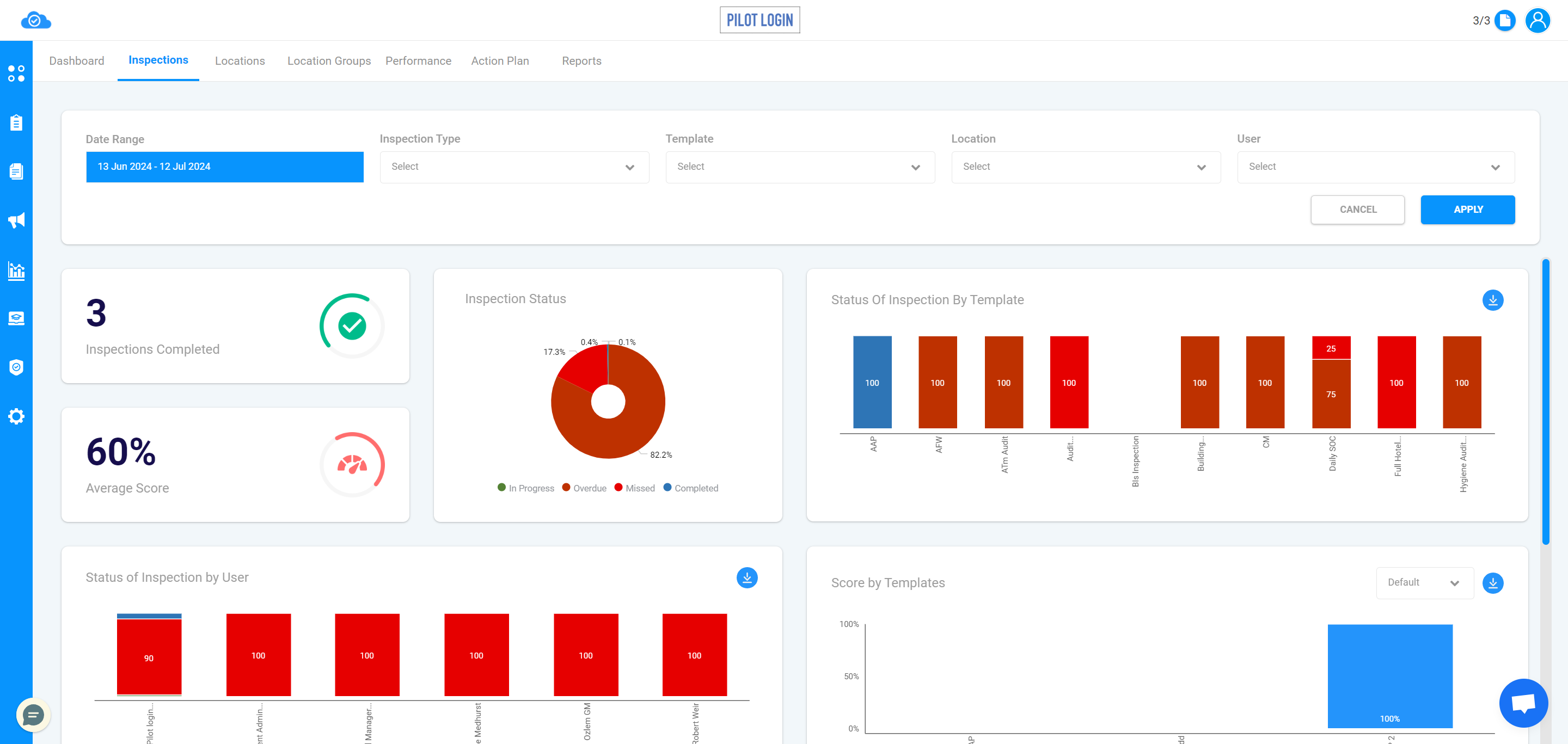1568x744 pixels.
Task: Click the Hygiene Audit template bar
Action: coord(1461,382)
